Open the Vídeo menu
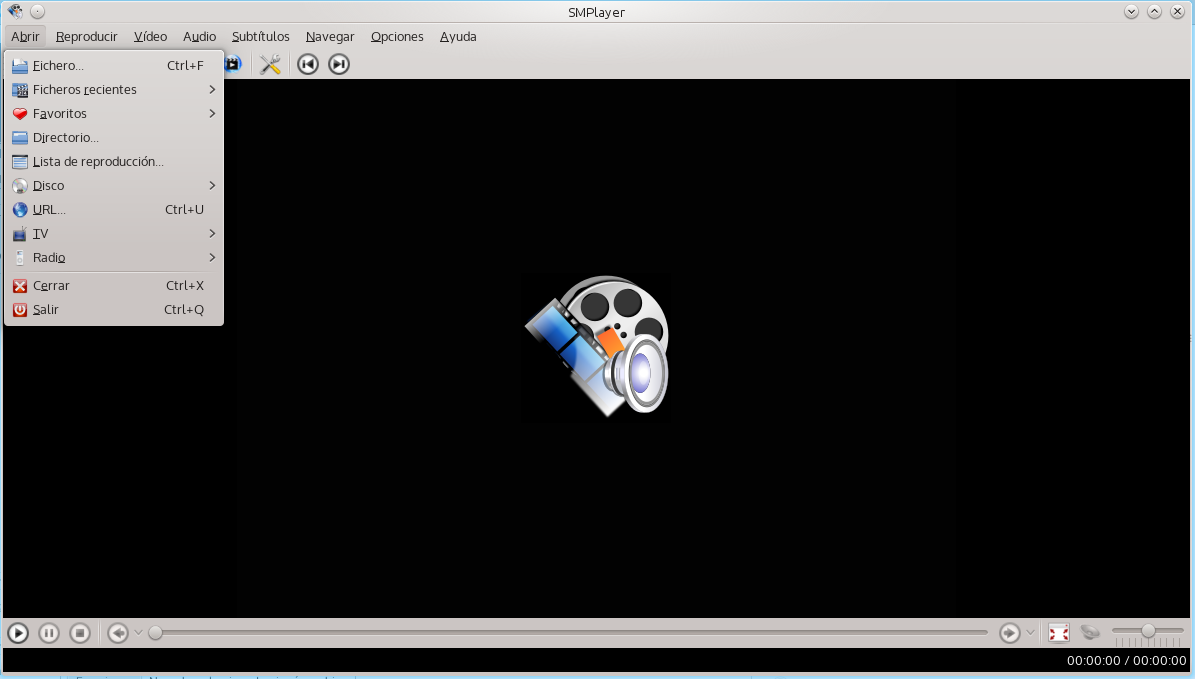1195x679 pixels. click(x=150, y=37)
